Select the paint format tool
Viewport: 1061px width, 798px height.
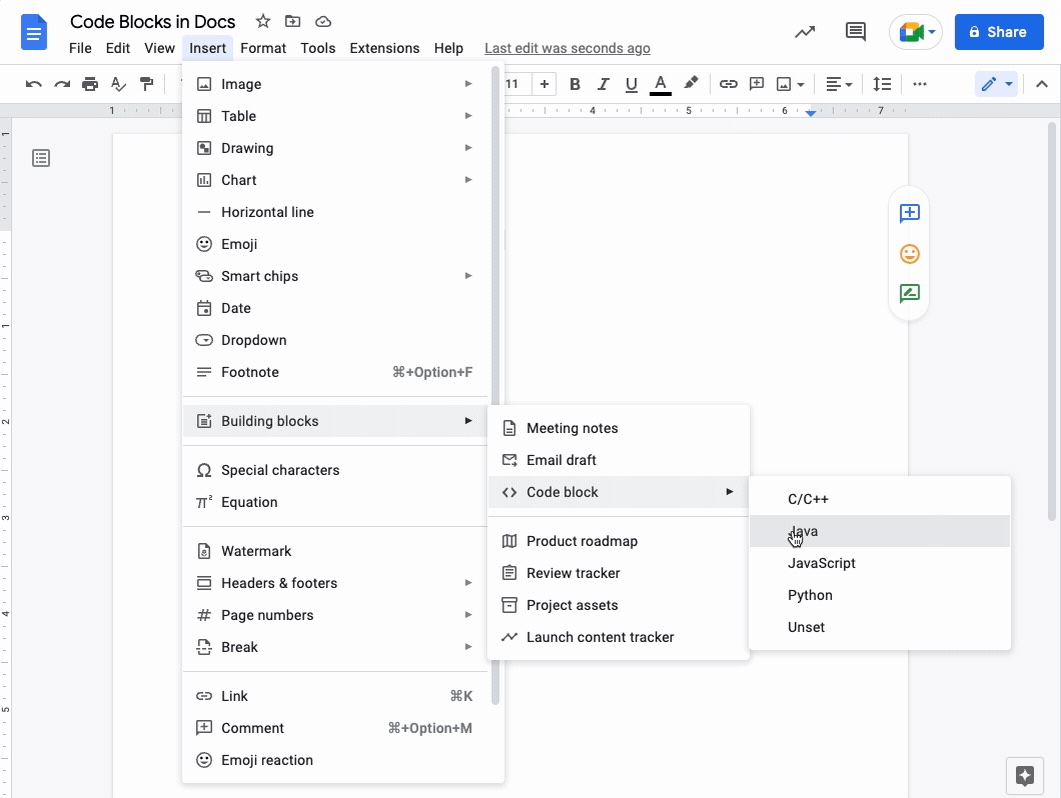click(x=146, y=84)
